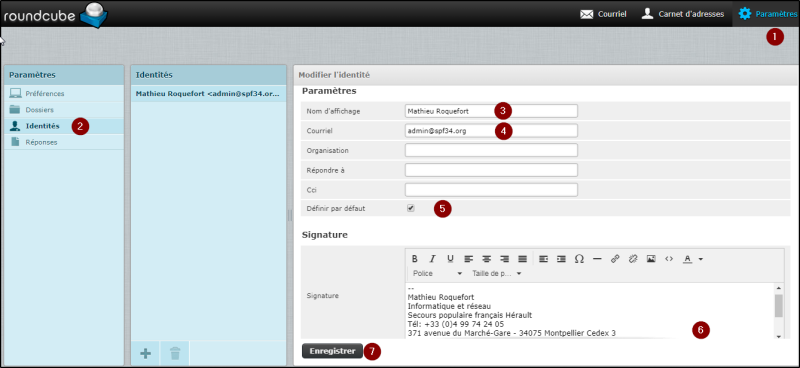Image resolution: width=800 pixels, height=368 pixels.
Task: Click 'Secours populaire français Hérault' line
Action: [469, 315]
